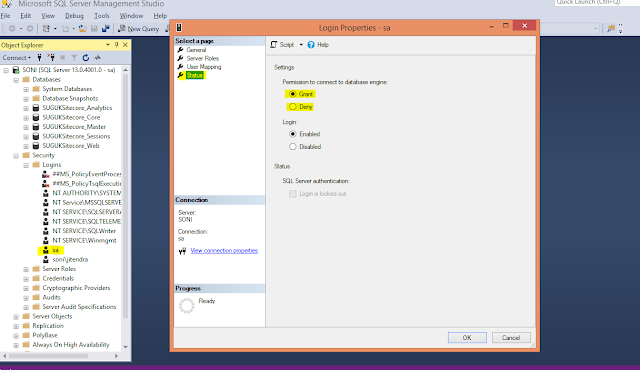
Task: Select the Disabled login radio button
Action: click(293, 146)
